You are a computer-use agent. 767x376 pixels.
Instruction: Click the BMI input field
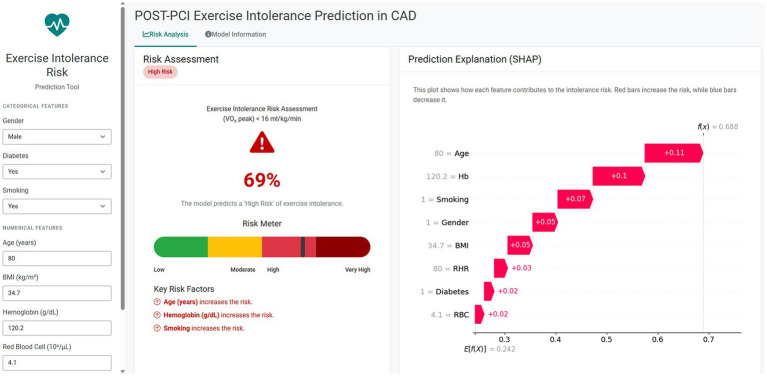[x=57, y=293]
